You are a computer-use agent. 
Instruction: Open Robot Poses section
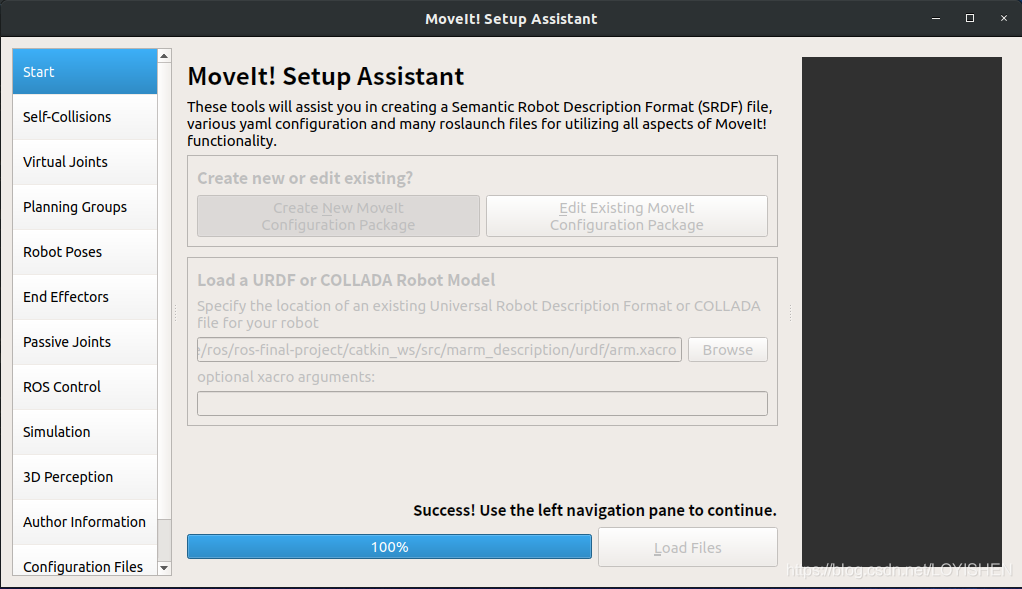pos(85,252)
